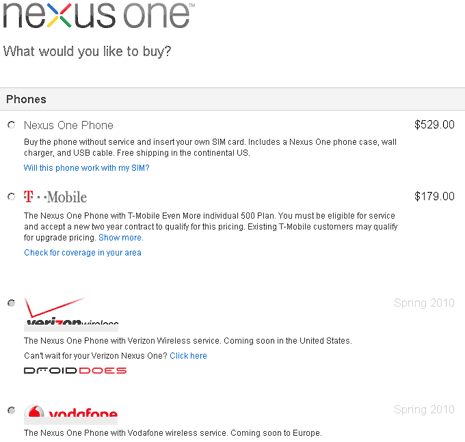Select the Nexus One Phone radio button
The image size is (465, 442).
tap(11, 125)
